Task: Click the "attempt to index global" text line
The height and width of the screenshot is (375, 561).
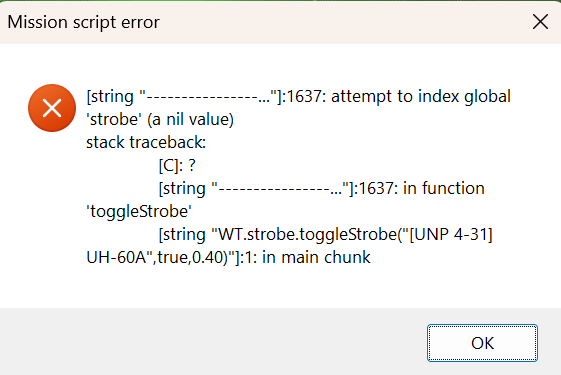Action: click(x=421, y=96)
